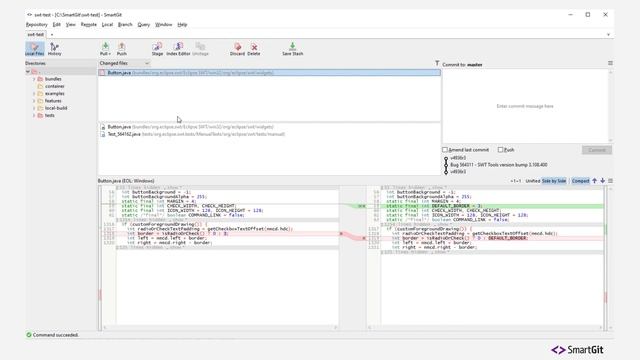
Task: Select the Bug 564311 commit entry
Action: click(x=499, y=165)
